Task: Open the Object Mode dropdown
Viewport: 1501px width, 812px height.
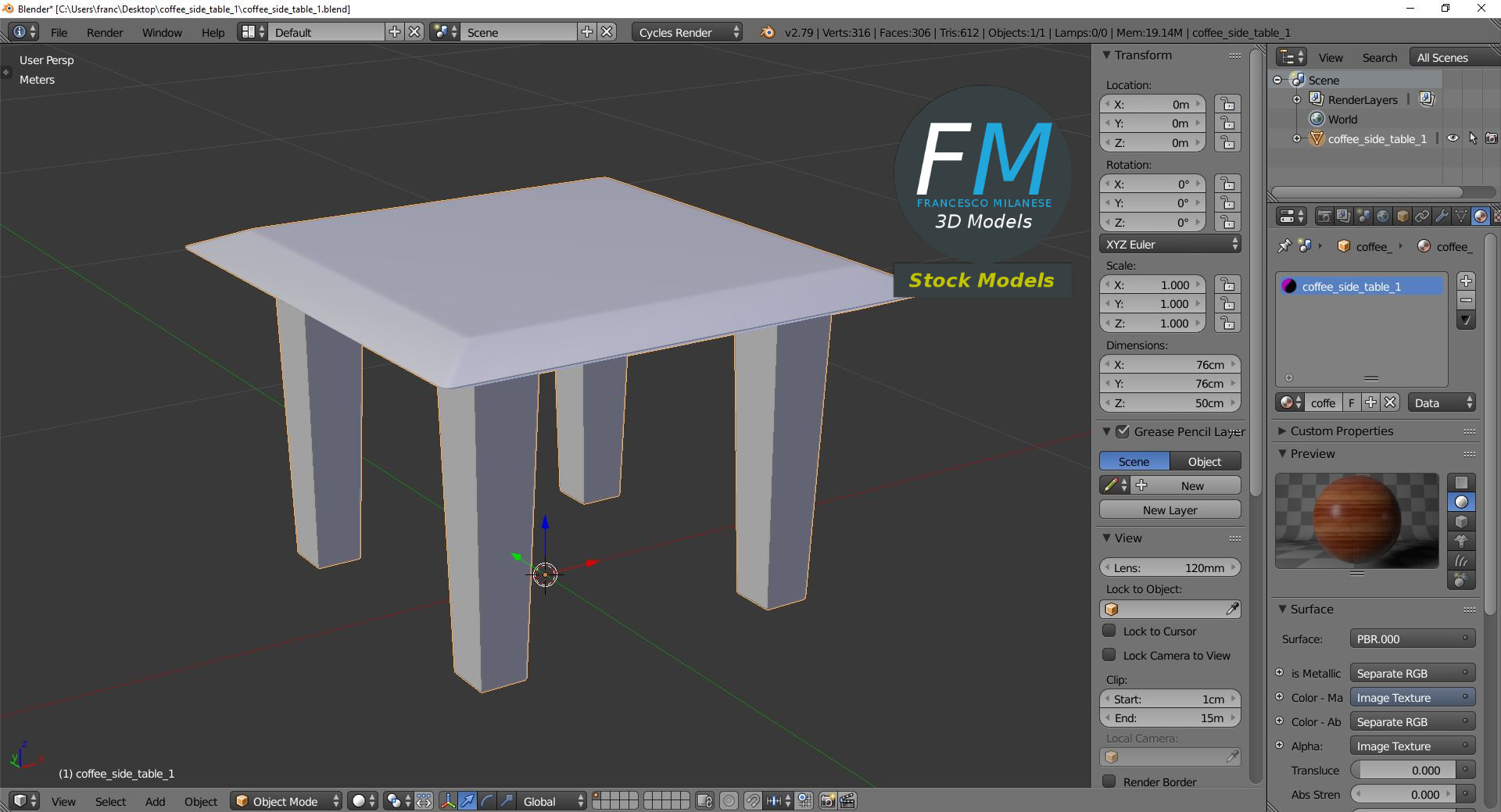Action: click(286, 801)
